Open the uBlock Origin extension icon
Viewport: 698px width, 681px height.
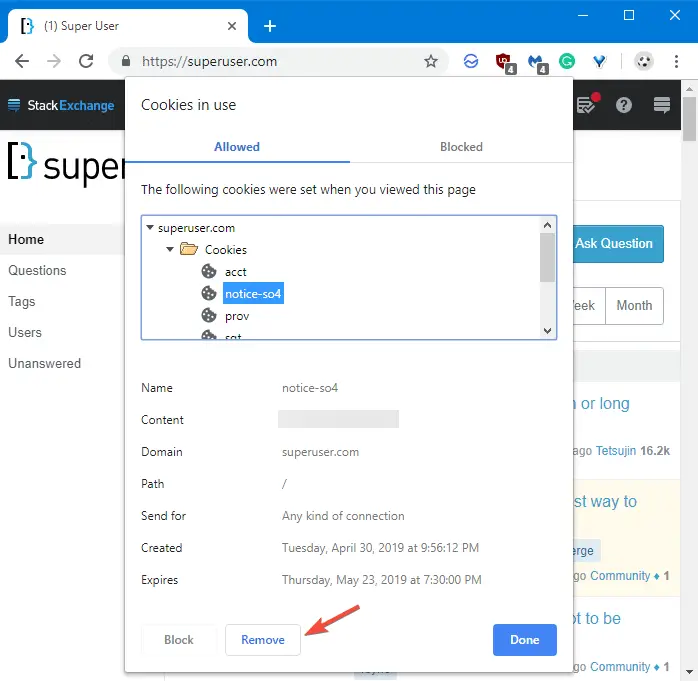(x=505, y=62)
